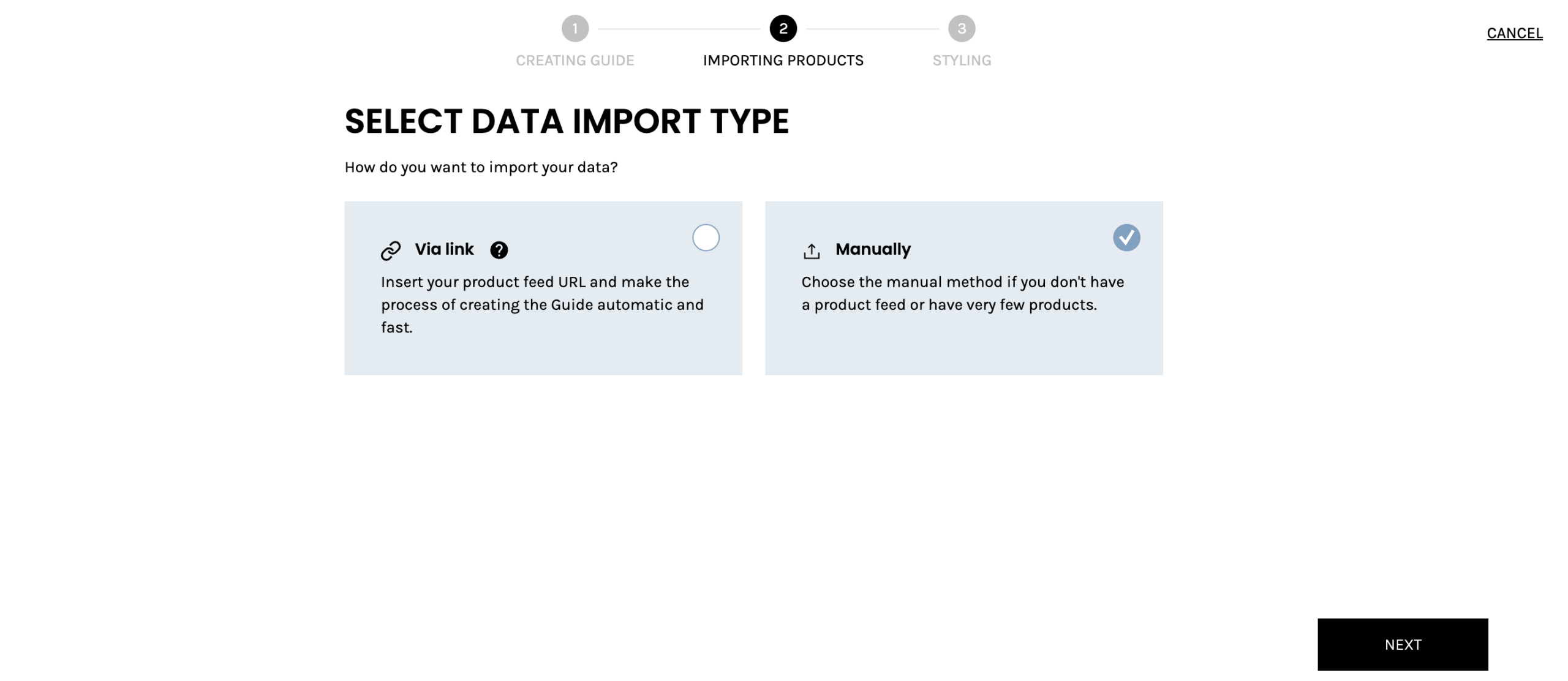This screenshot has width=1568, height=681.
Task: Click the Via link card description text
Action: (x=542, y=304)
